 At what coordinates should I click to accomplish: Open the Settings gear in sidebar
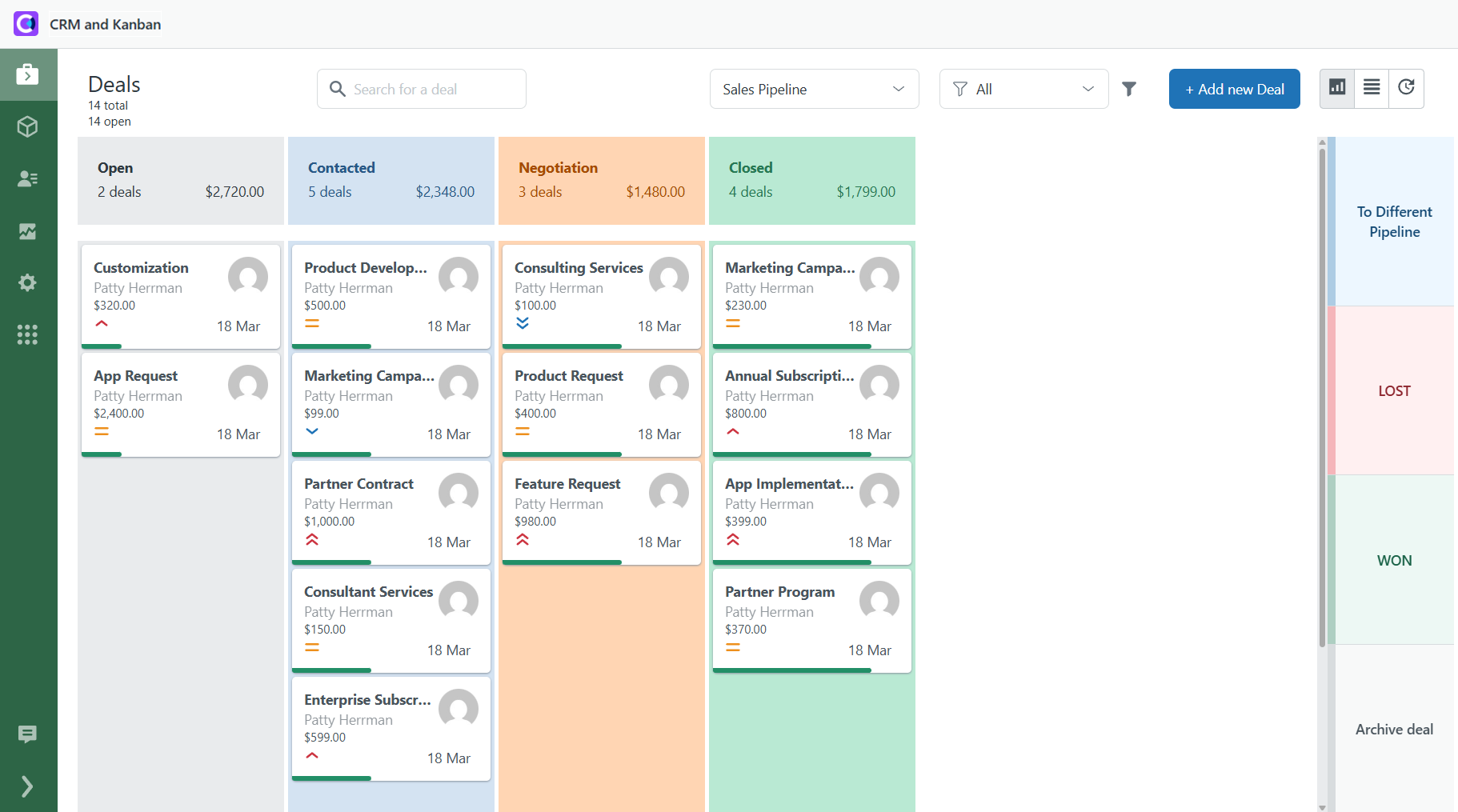point(28,282)
